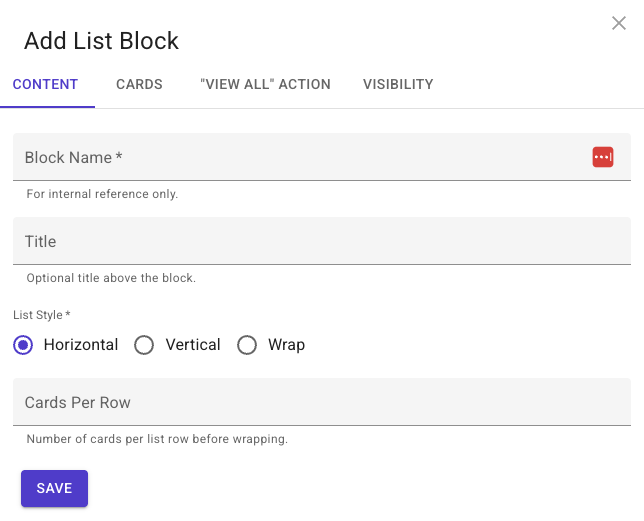Click the "Horizontal" option label text

[81, 344]
